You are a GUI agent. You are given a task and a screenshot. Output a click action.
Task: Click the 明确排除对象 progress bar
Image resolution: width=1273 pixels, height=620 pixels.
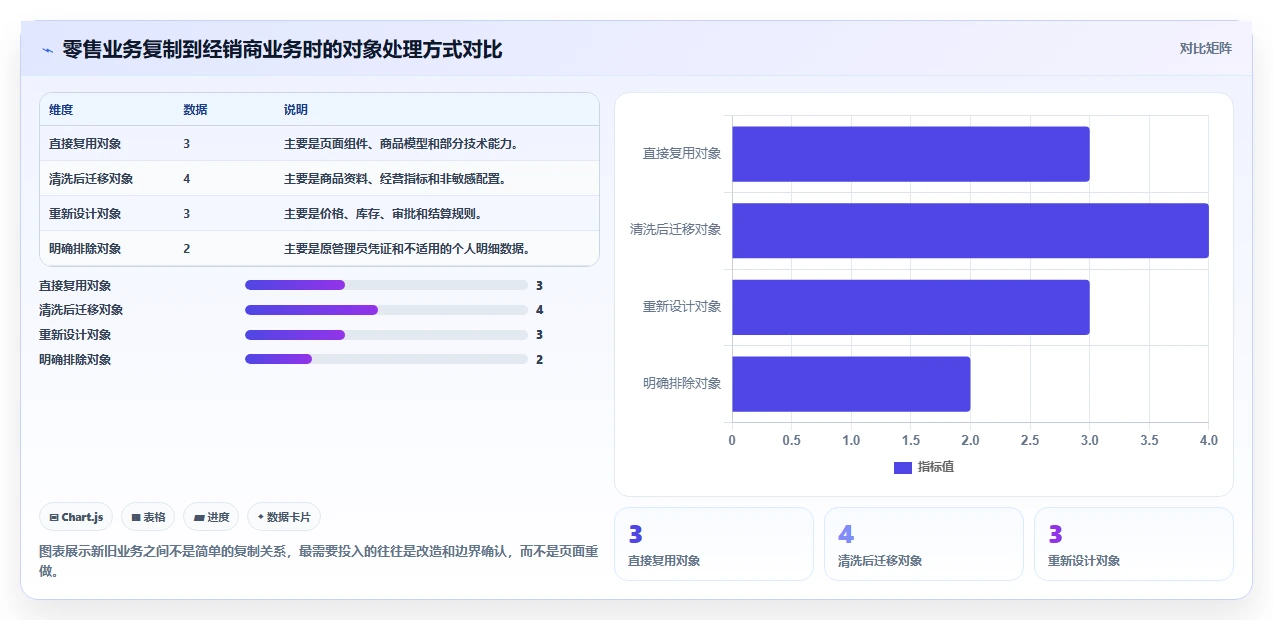386,359
